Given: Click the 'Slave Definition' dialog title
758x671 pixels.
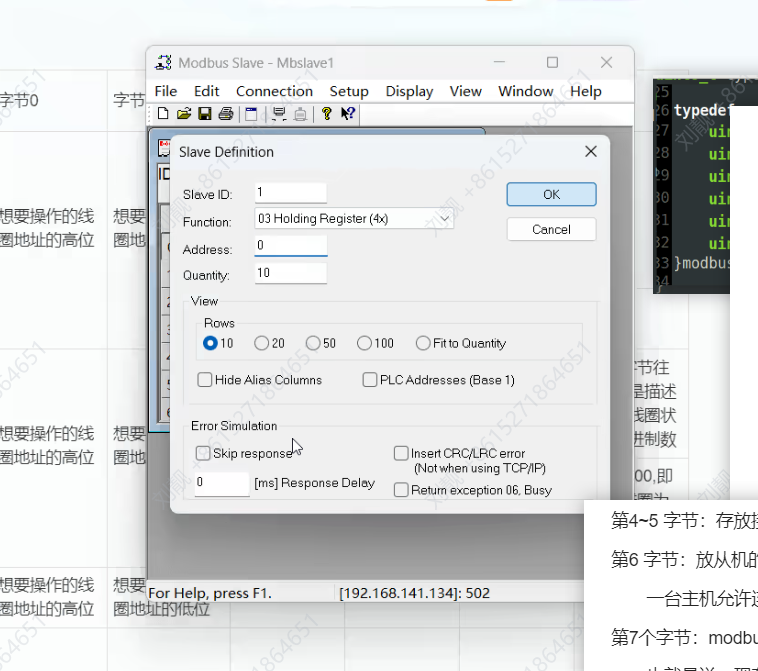Looking at the screenshot, I should click(226, 152).
